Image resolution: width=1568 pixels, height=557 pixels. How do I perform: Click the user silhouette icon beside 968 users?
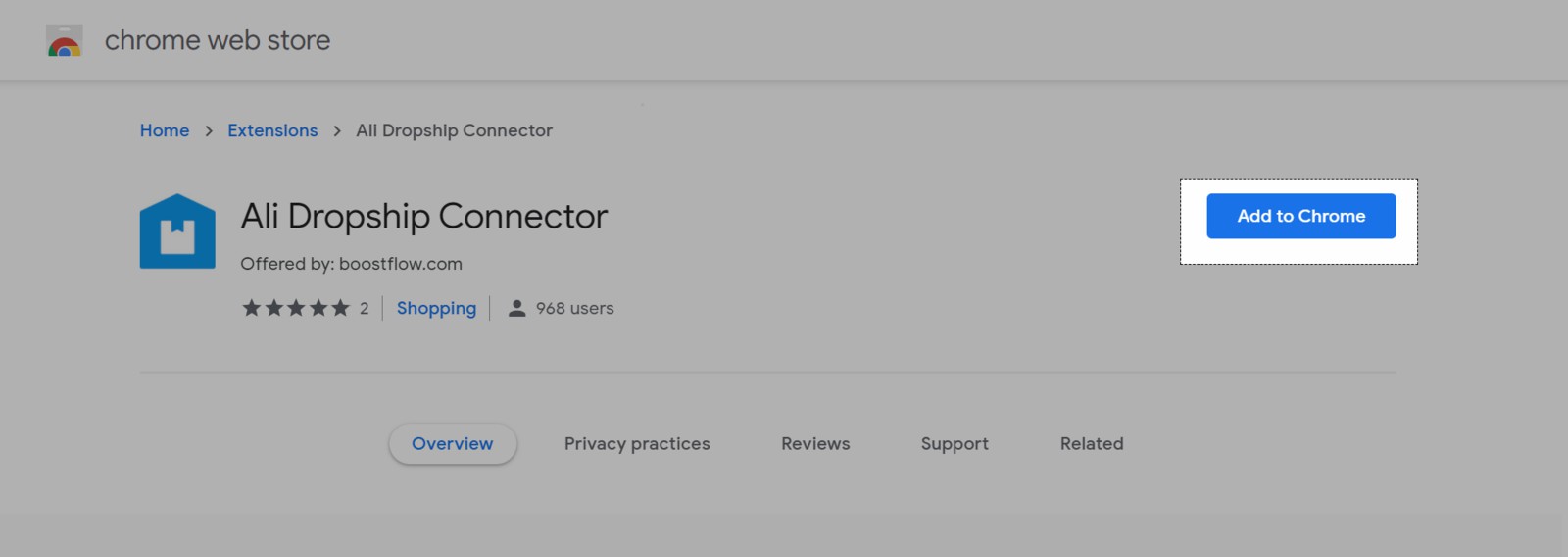point(516,308)
